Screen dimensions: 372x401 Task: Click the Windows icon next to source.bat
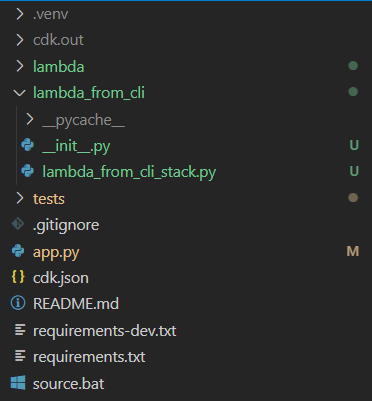tap(18, 383)
